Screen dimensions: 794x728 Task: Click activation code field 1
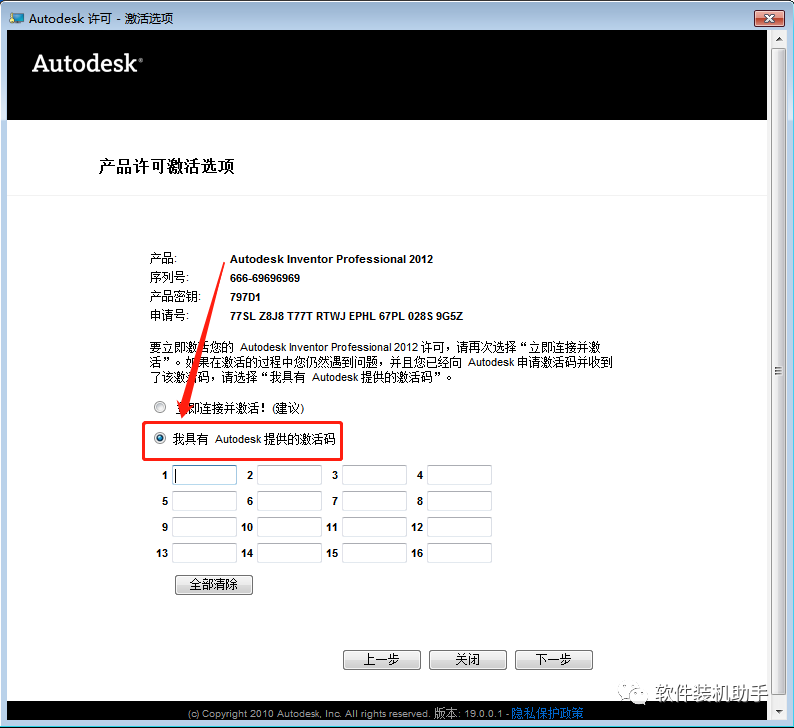click(x=205, y=475)
